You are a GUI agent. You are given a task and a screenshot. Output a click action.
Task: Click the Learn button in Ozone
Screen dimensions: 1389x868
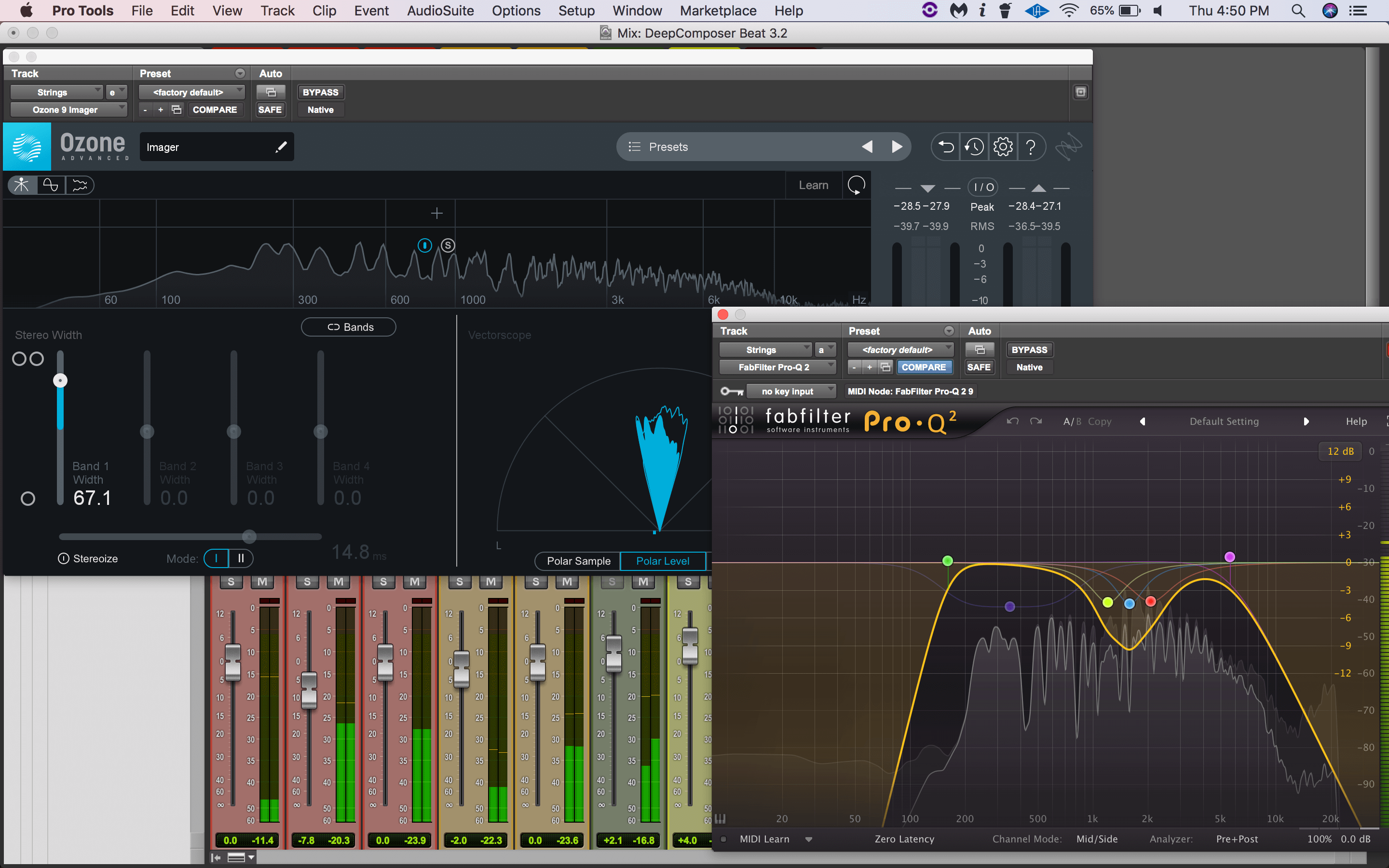[x=813, y=185]
